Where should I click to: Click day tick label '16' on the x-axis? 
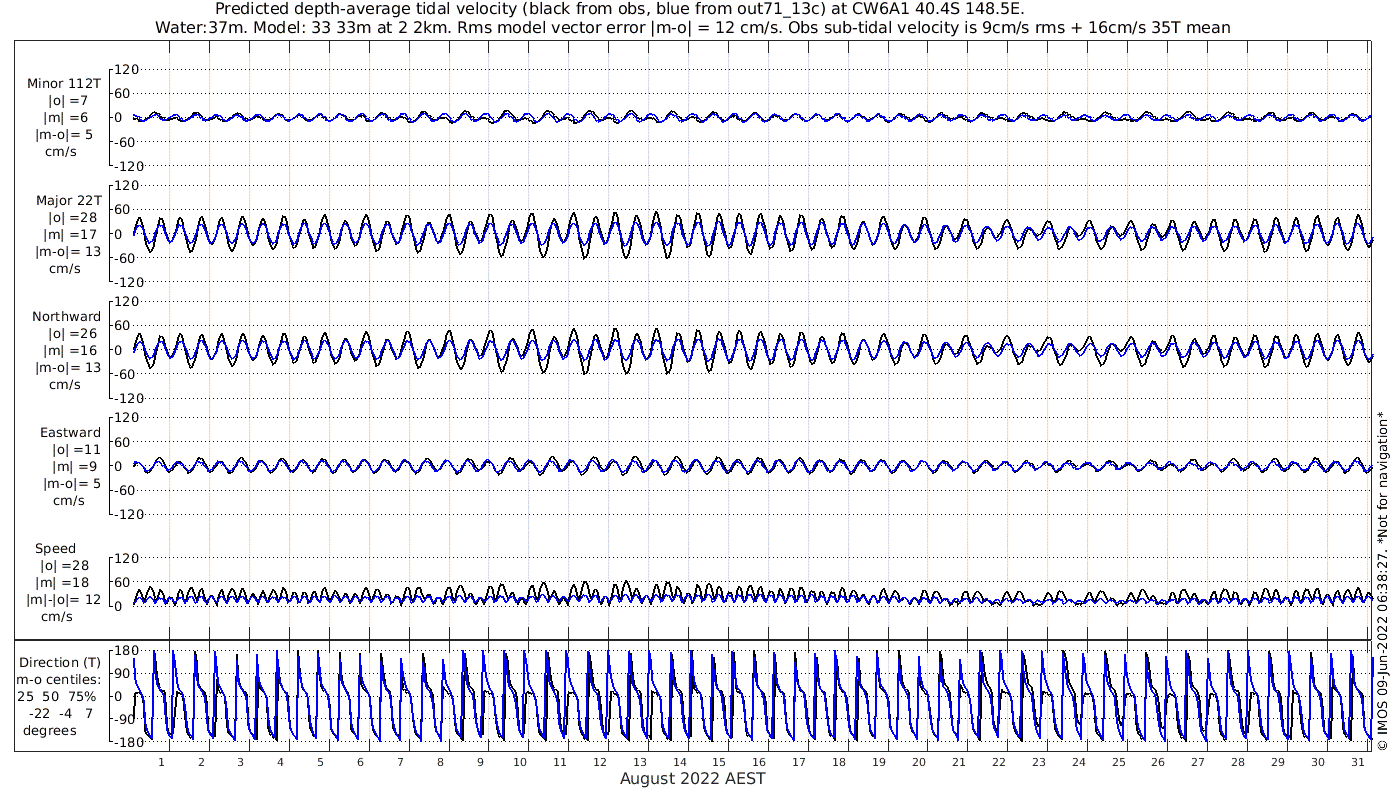click(x=759, y=762)
